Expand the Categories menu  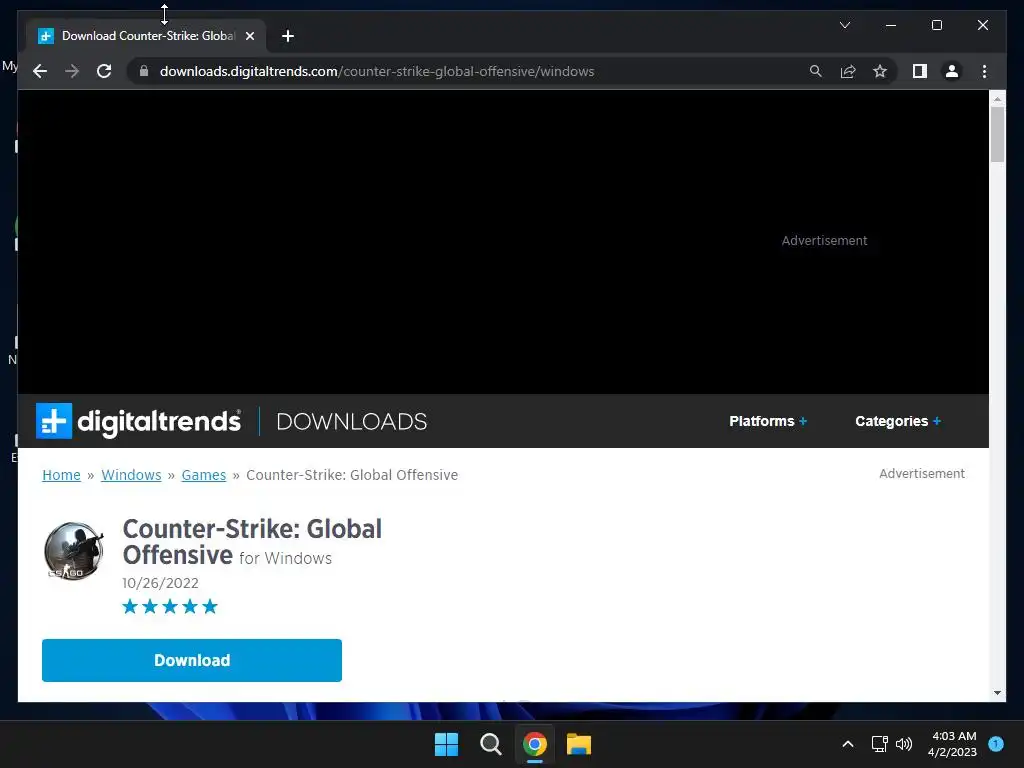898,421
